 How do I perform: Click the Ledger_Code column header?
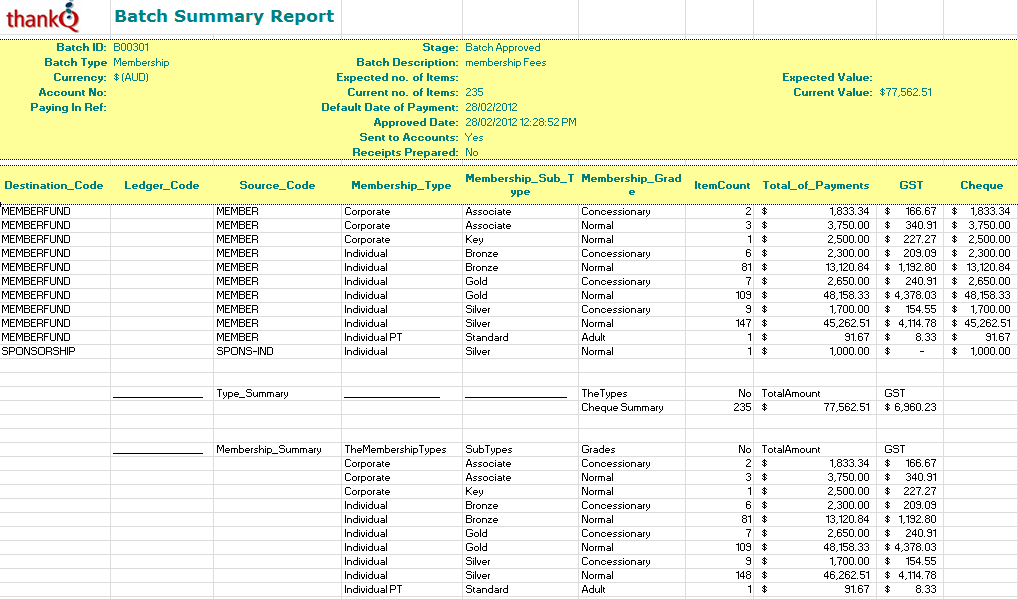[162, 185]
